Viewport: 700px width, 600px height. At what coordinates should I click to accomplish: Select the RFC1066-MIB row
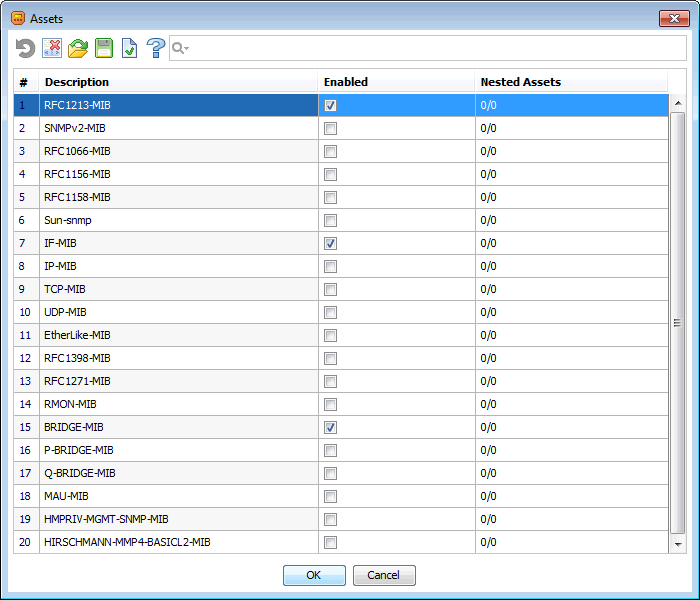pos(341,151)
